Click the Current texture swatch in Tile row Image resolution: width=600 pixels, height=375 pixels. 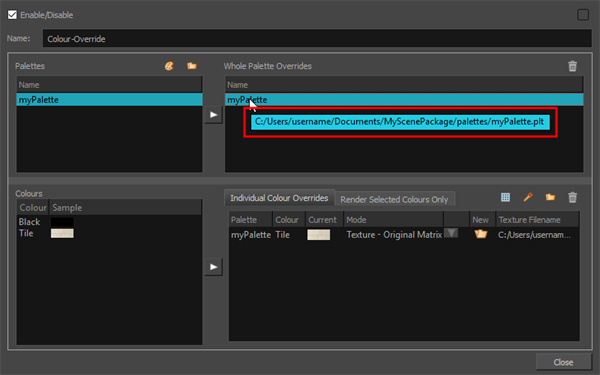point(318,235)
